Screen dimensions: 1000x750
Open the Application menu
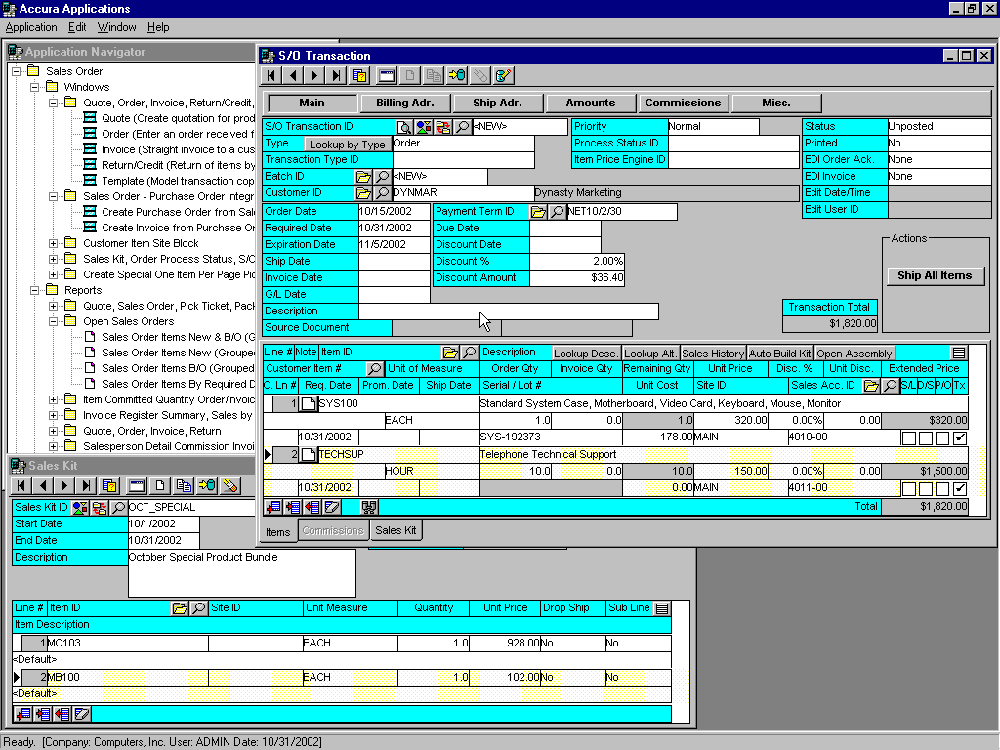(x=31, y=27)
